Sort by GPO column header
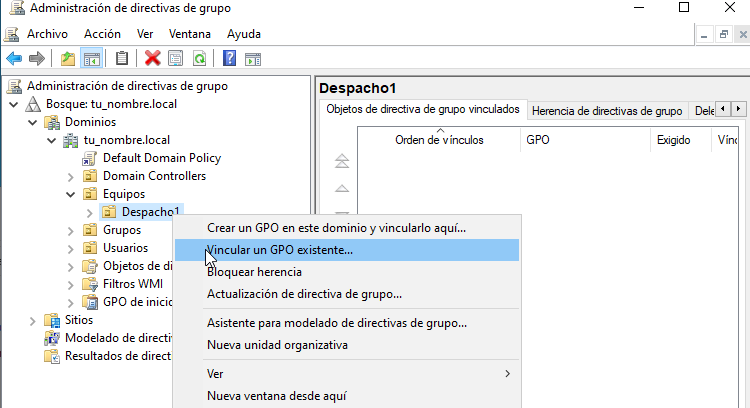 pos(585,140)
